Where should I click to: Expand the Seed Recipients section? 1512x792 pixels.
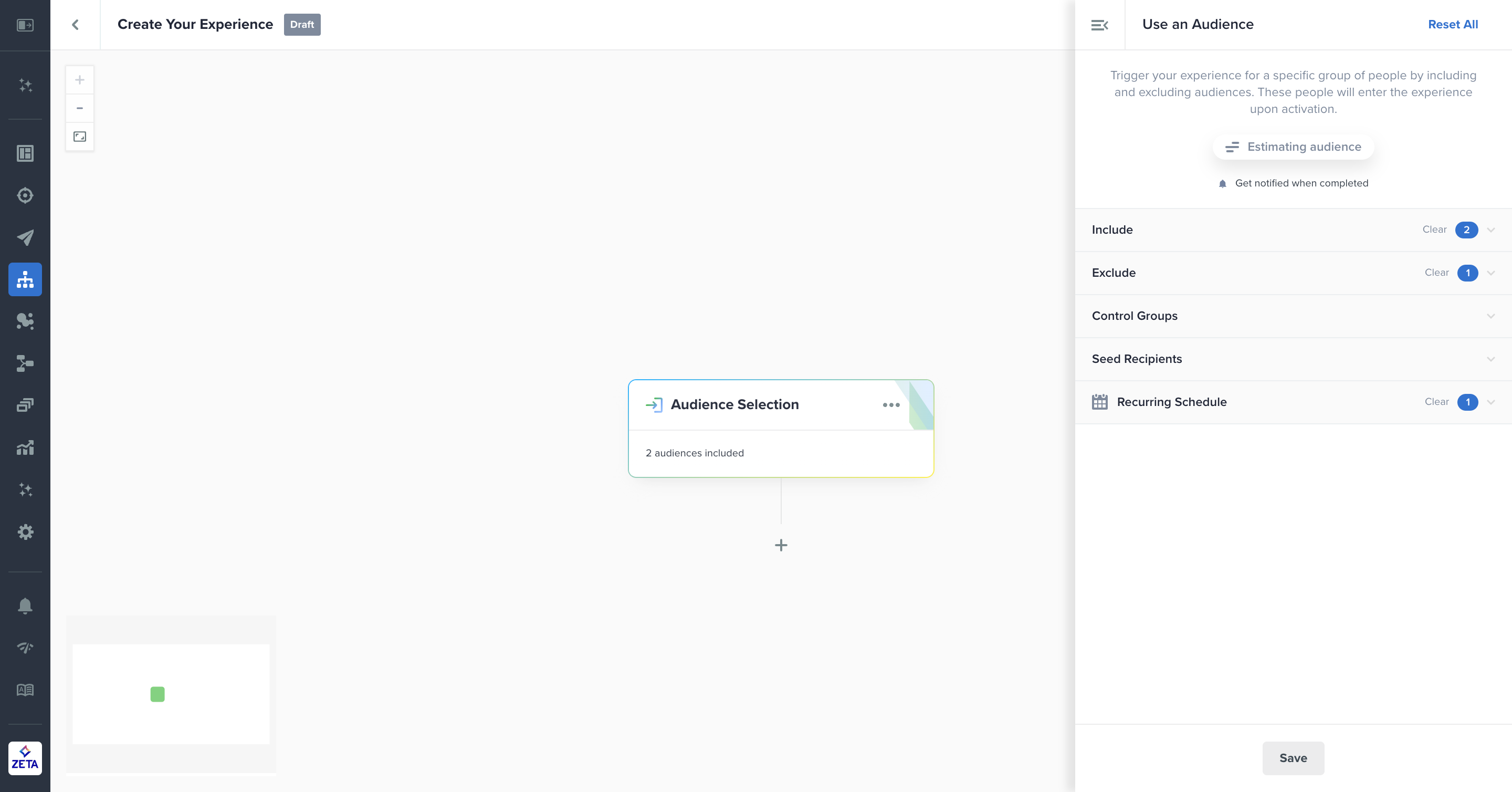(1490, 359)
